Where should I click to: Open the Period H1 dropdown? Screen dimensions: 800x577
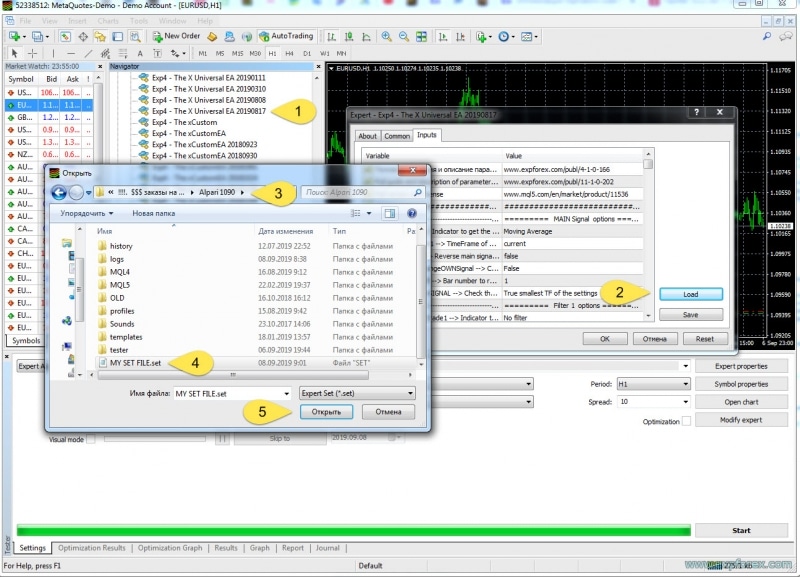[652, 384]
